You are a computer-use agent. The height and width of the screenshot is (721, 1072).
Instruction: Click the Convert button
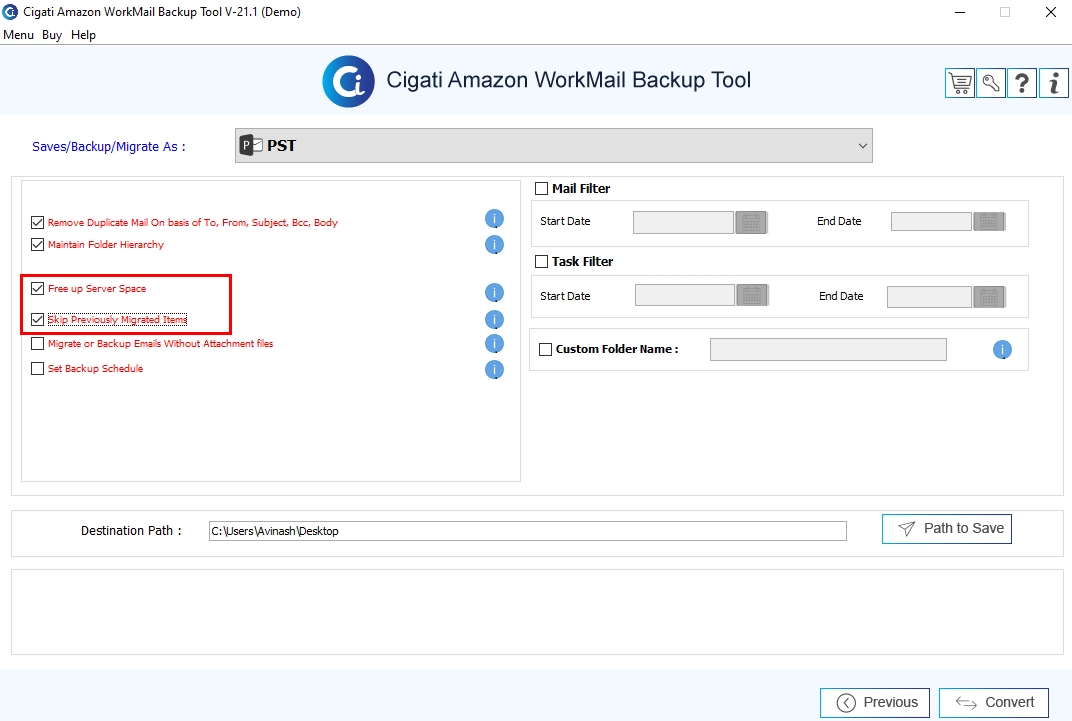[994, 703]
